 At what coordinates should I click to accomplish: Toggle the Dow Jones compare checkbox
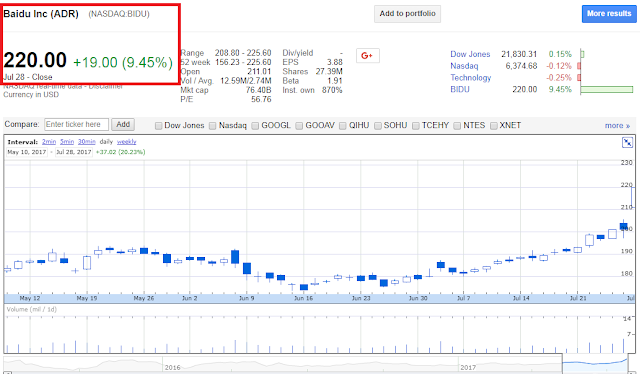click(x=159, y=126)
